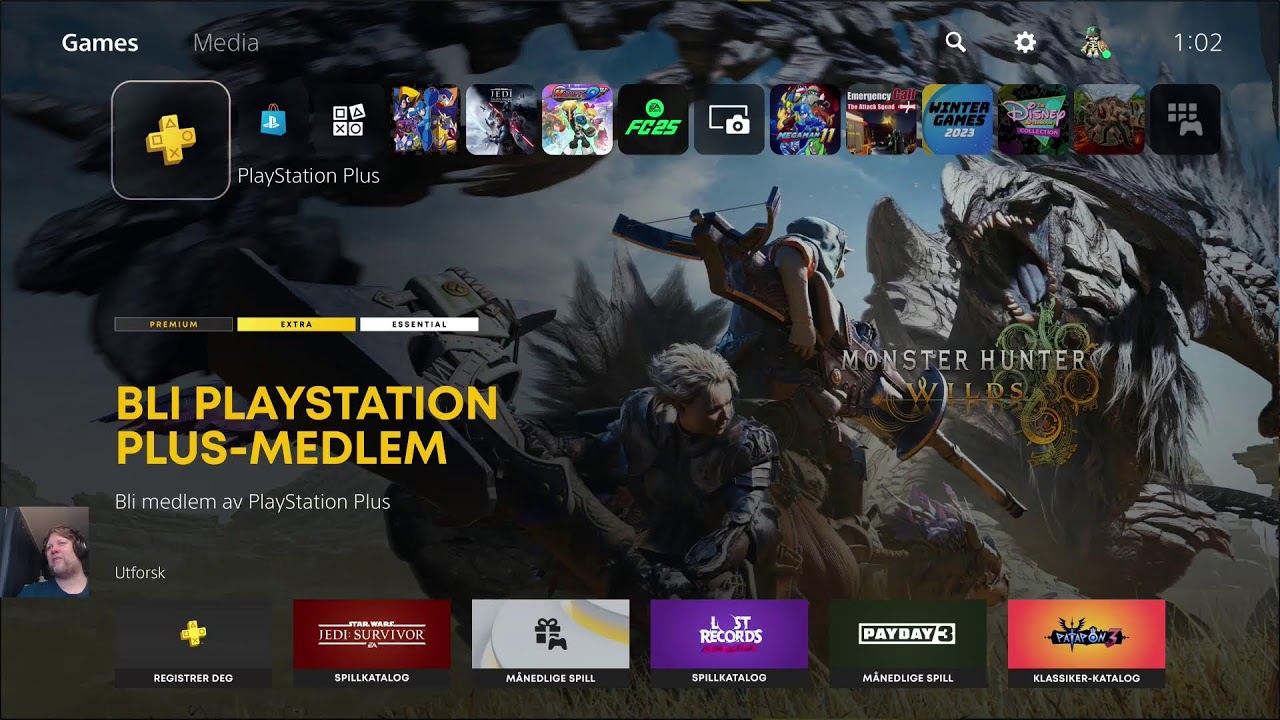Open Jedi Survivor Spillkatalog card
Viewport: 1280px width, 720px height.
pyautogui.click(x=371, y=643)
